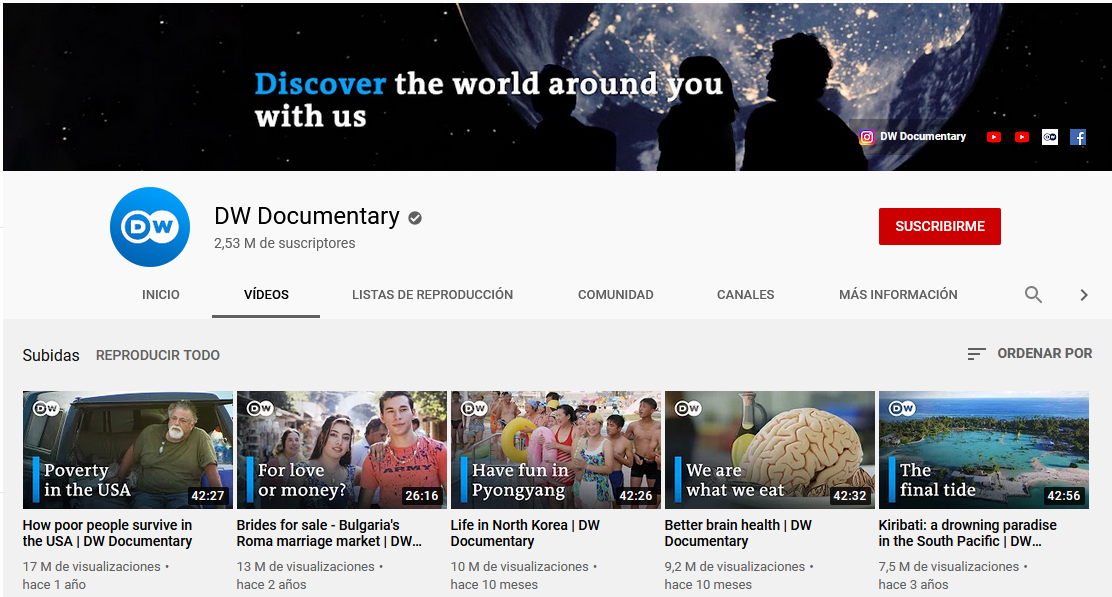Image resolution: width=1112 pixels, height=597 pixels.
Task: Click hace 2 años upload date
Action: tap(272, 585)
